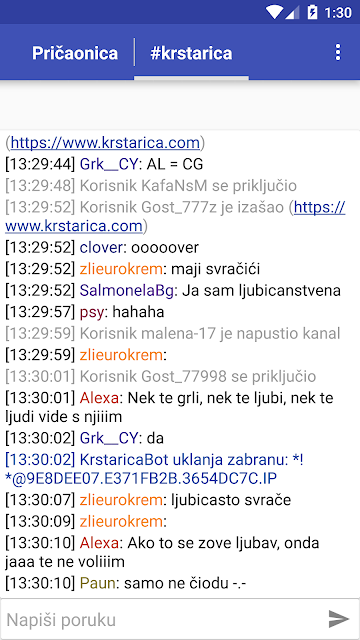Viewport: 360px width, 640px height.
Task: Focus the Napiši poruku message field
Action: pos(163,619)
